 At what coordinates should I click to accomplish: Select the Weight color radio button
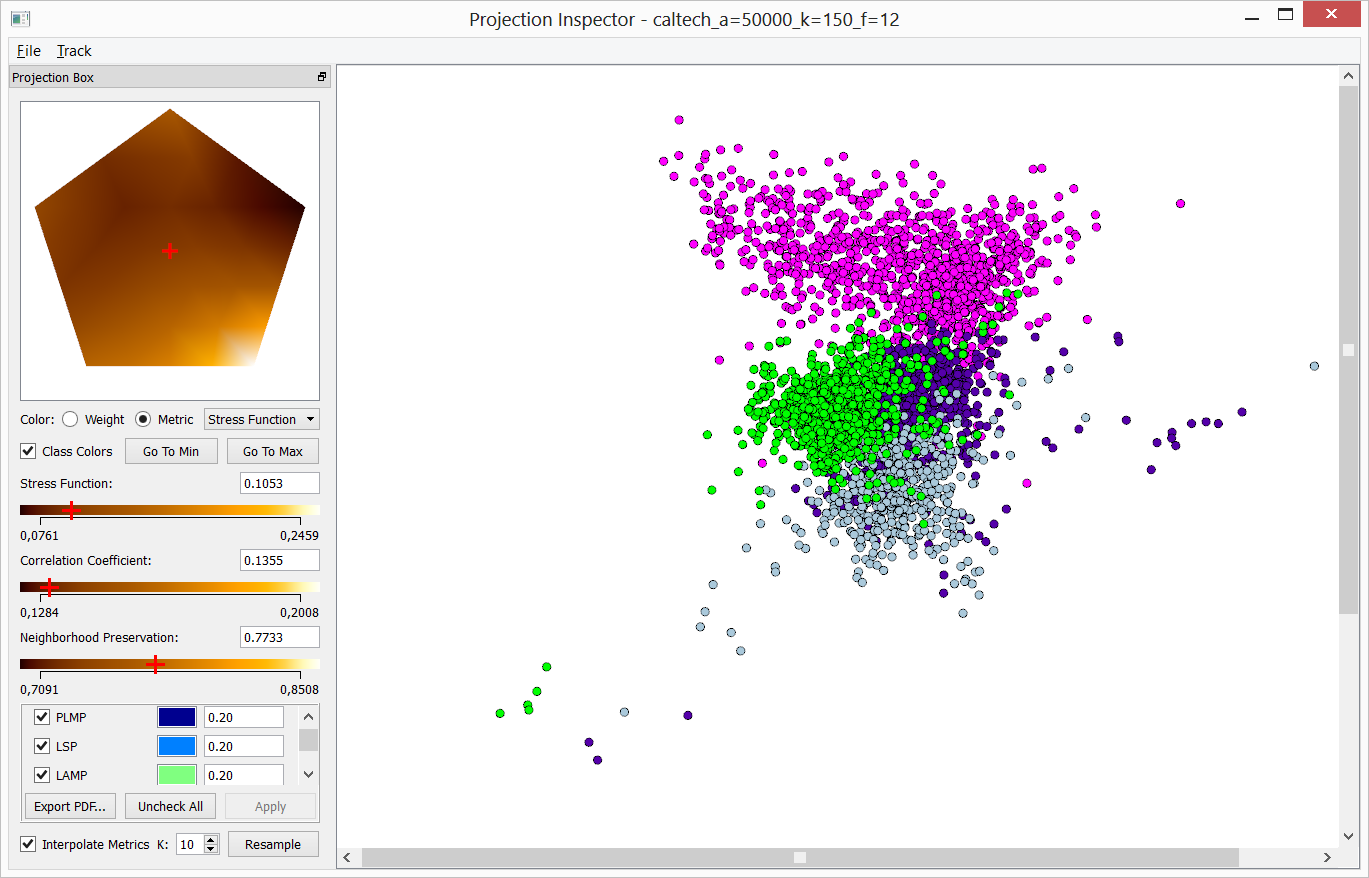70,420
